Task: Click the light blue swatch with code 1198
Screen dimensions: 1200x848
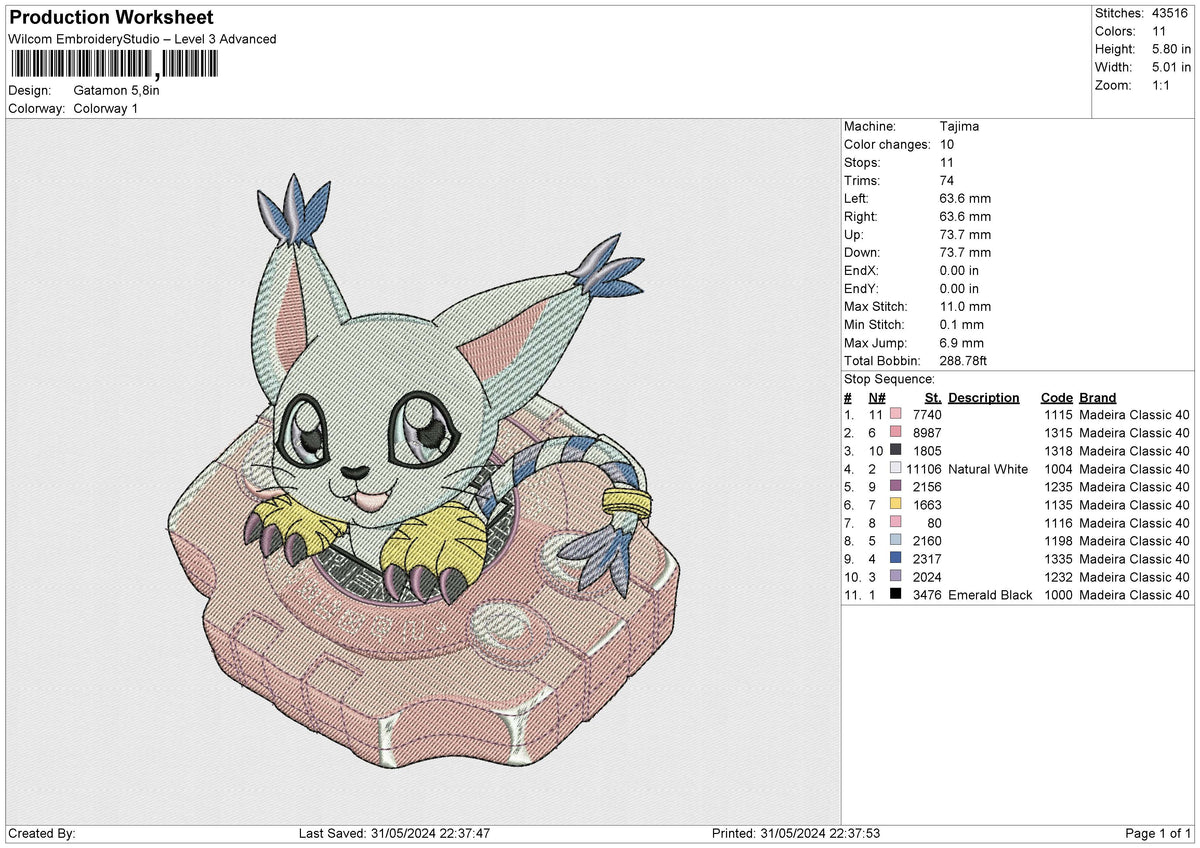Action: 896,541
